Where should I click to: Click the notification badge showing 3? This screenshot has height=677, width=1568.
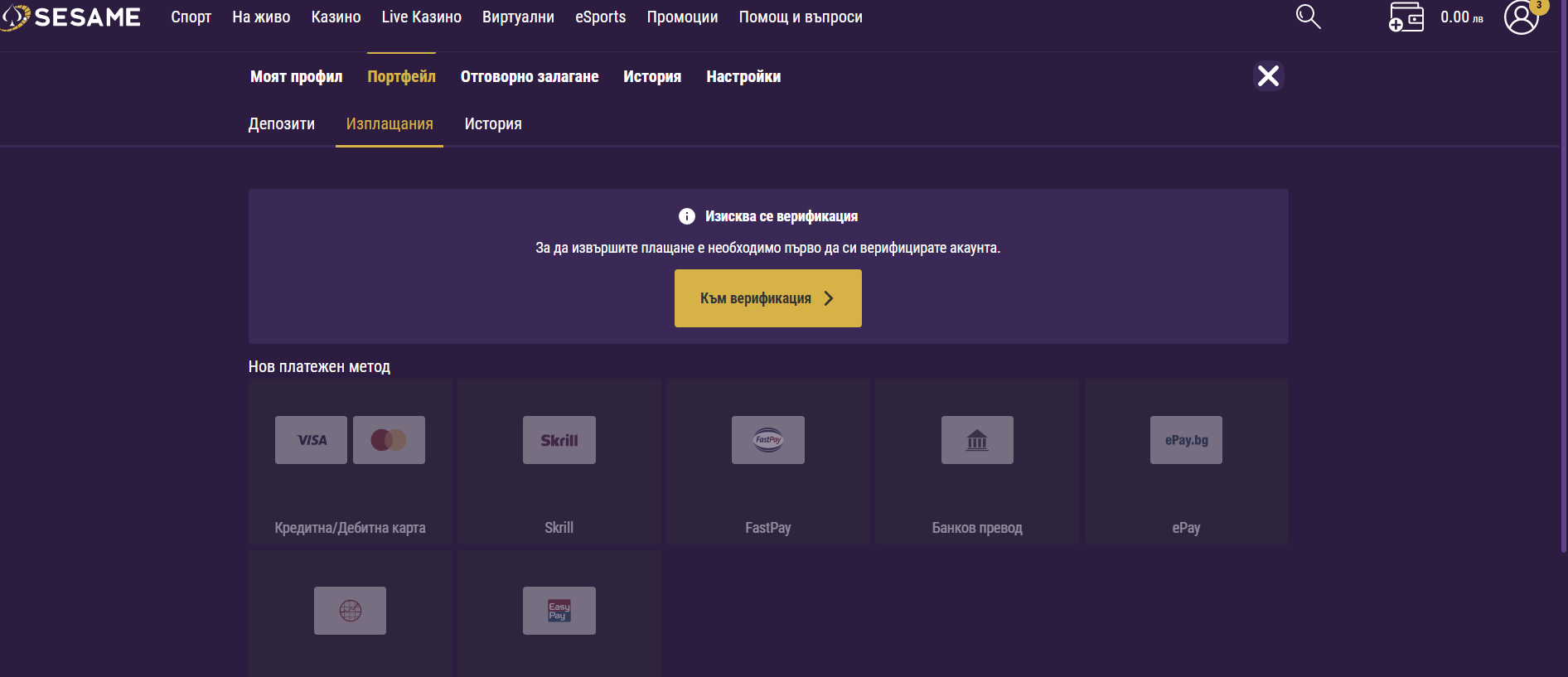(x=1539, y=6)
